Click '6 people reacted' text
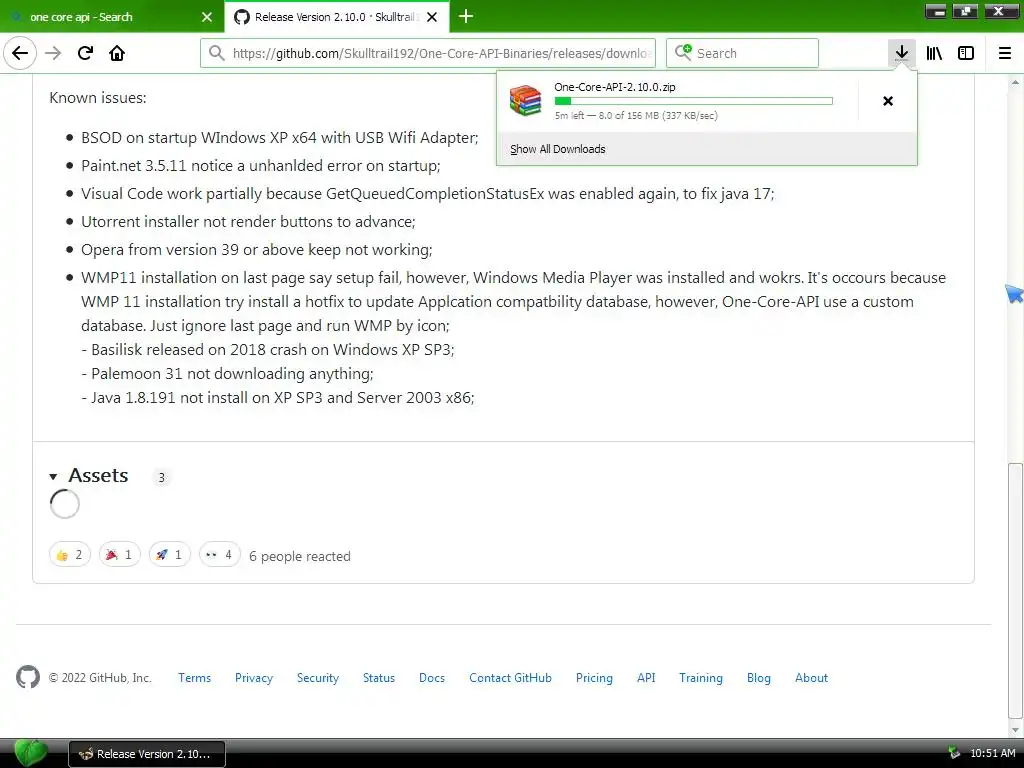The width and height of the screenshot is (1024, 768). (300, 556)
